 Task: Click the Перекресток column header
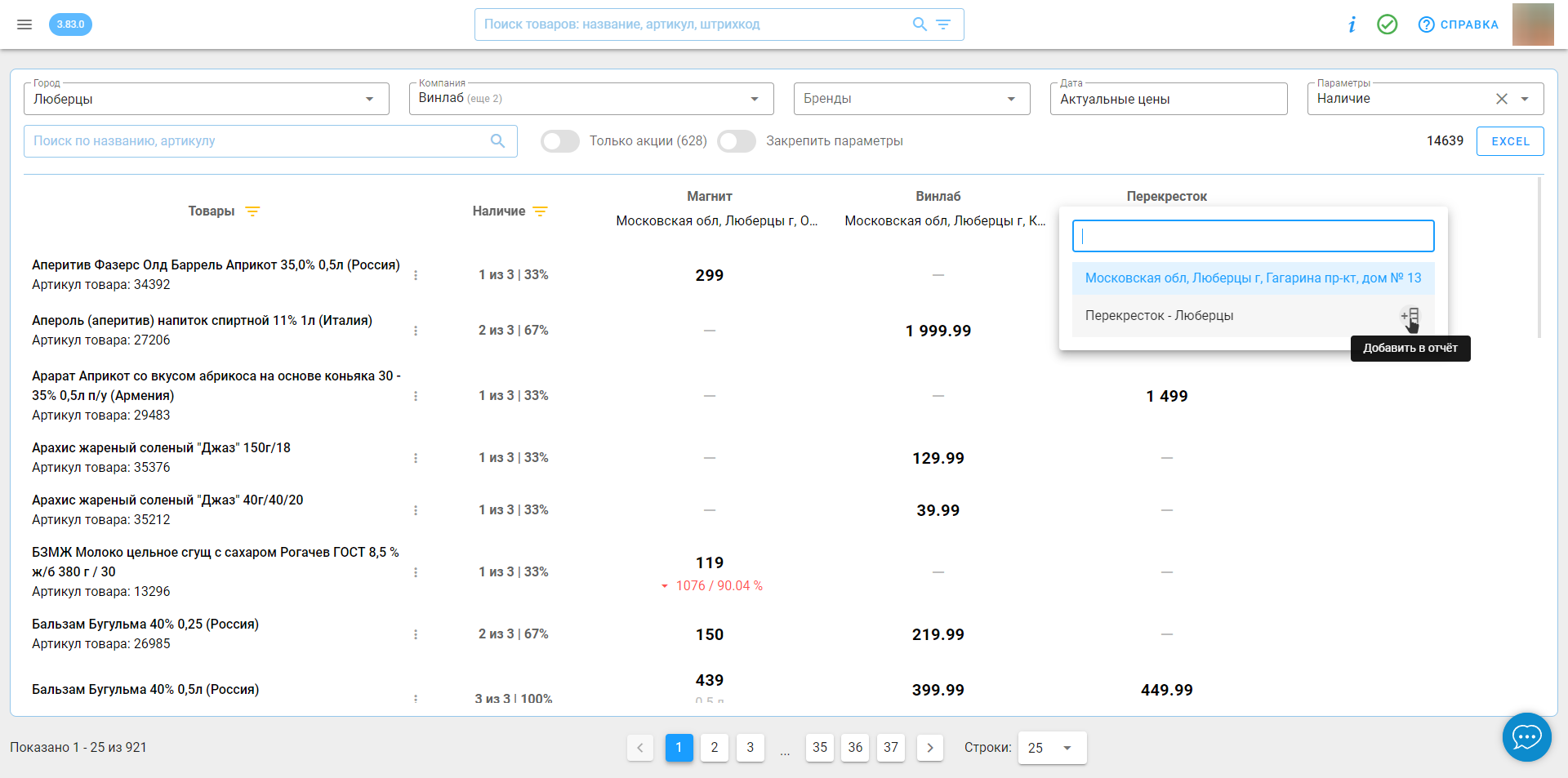(x=1166, y=197)
